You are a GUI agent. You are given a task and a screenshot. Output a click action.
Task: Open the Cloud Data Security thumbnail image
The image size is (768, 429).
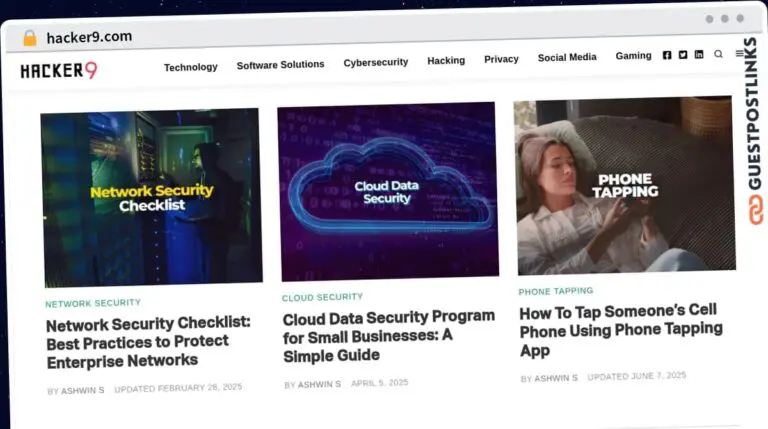388,190
